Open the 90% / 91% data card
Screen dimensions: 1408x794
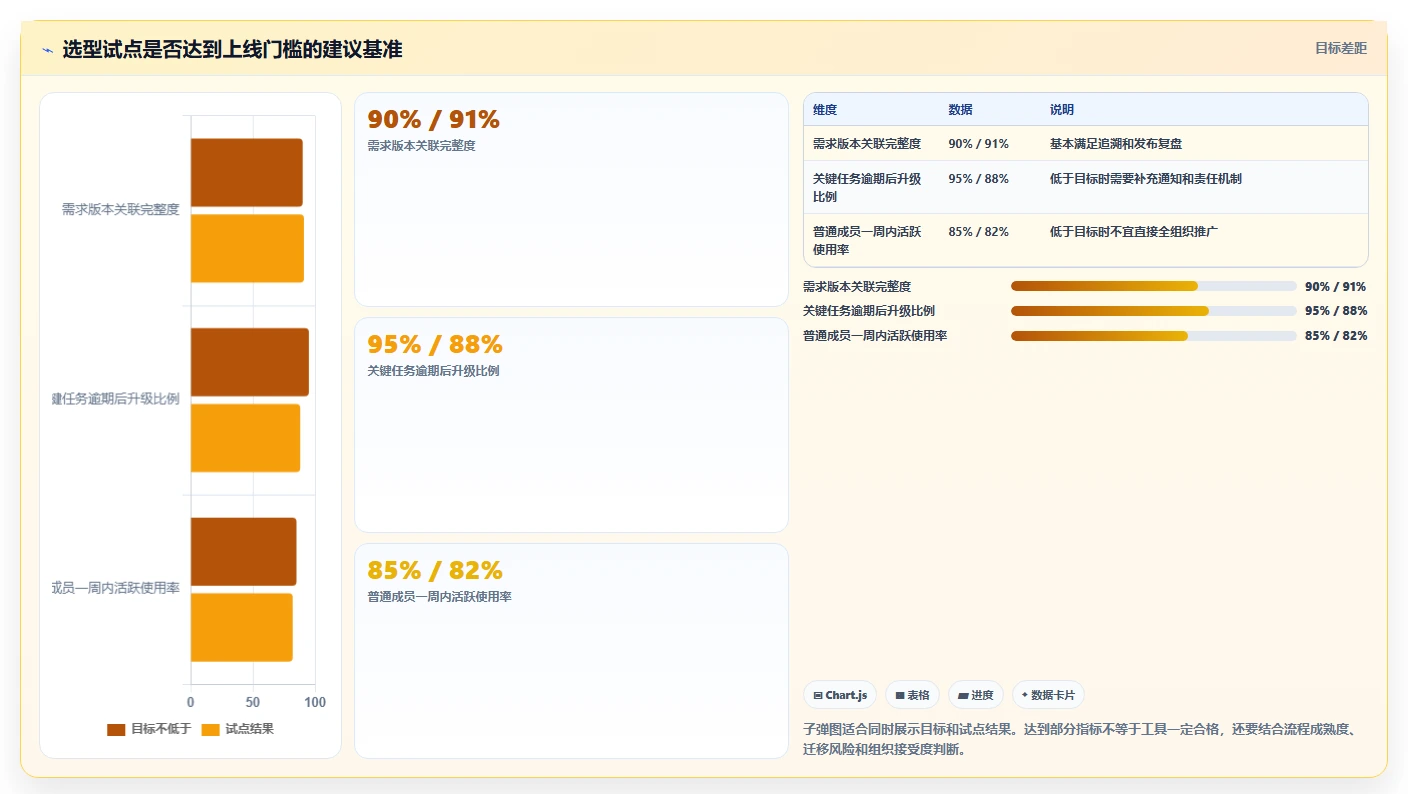tap(571, 199)
